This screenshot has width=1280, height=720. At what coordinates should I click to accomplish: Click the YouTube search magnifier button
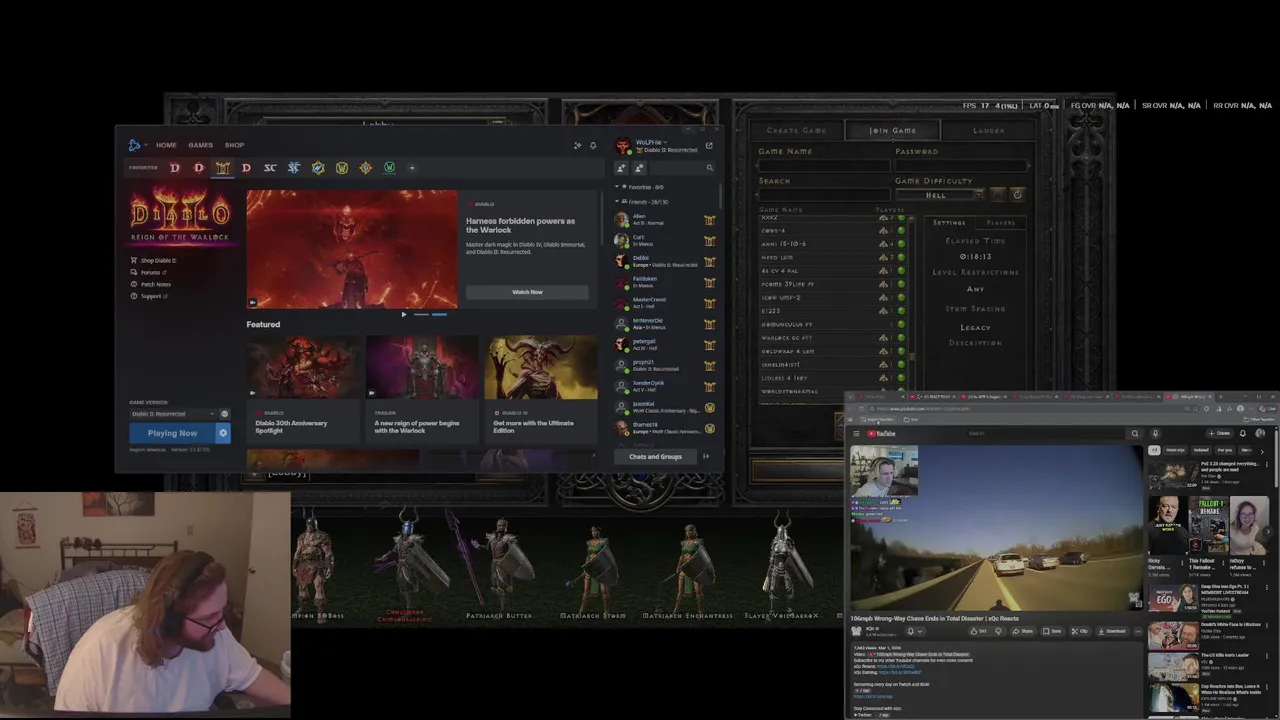click(1134, 433)
